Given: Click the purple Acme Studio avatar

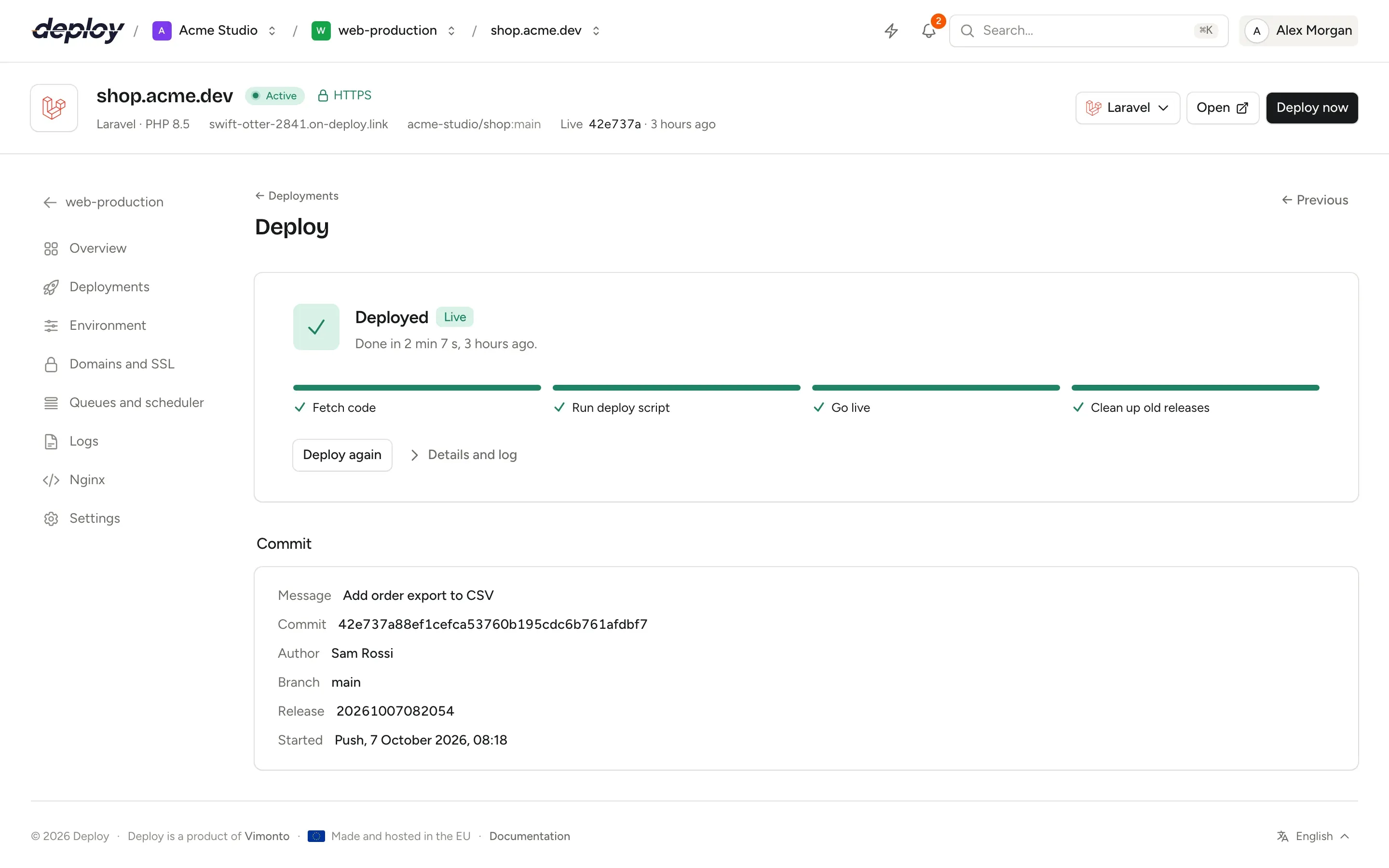Looking at the screenshot, I should coord(162,30).
